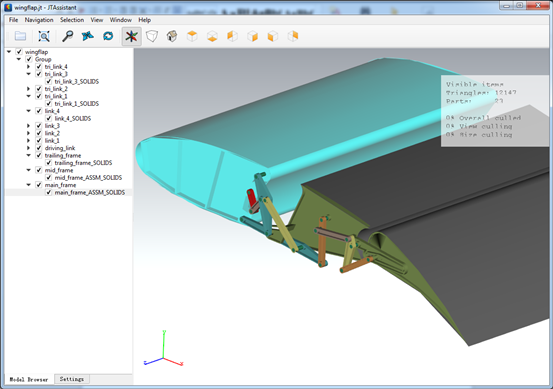Screen dimensions: 553x389
Task: Select the blue rotate arrows tool
Action: click(108, 36)
